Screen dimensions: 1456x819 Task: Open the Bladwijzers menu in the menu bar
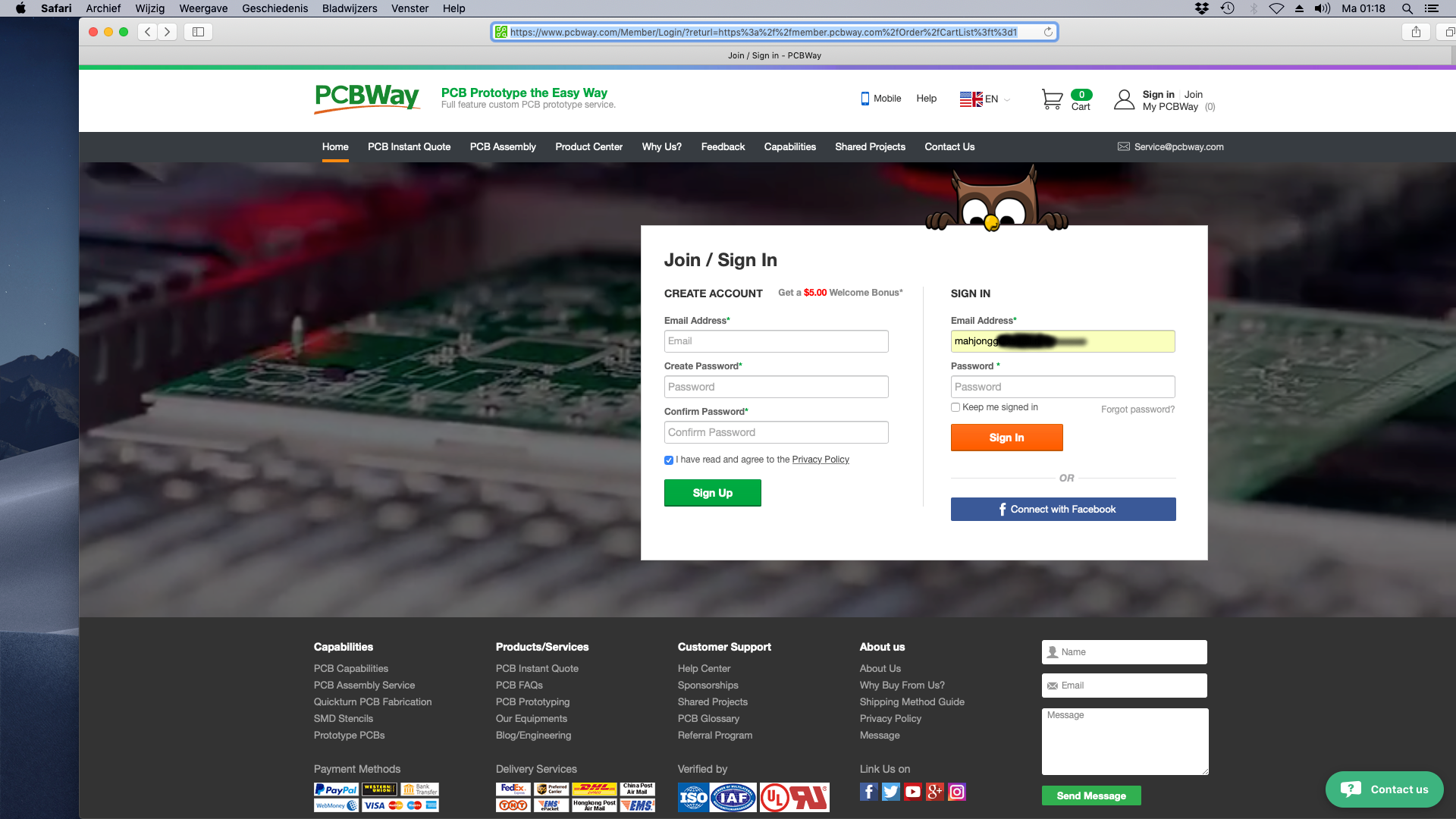pos(350,8)
